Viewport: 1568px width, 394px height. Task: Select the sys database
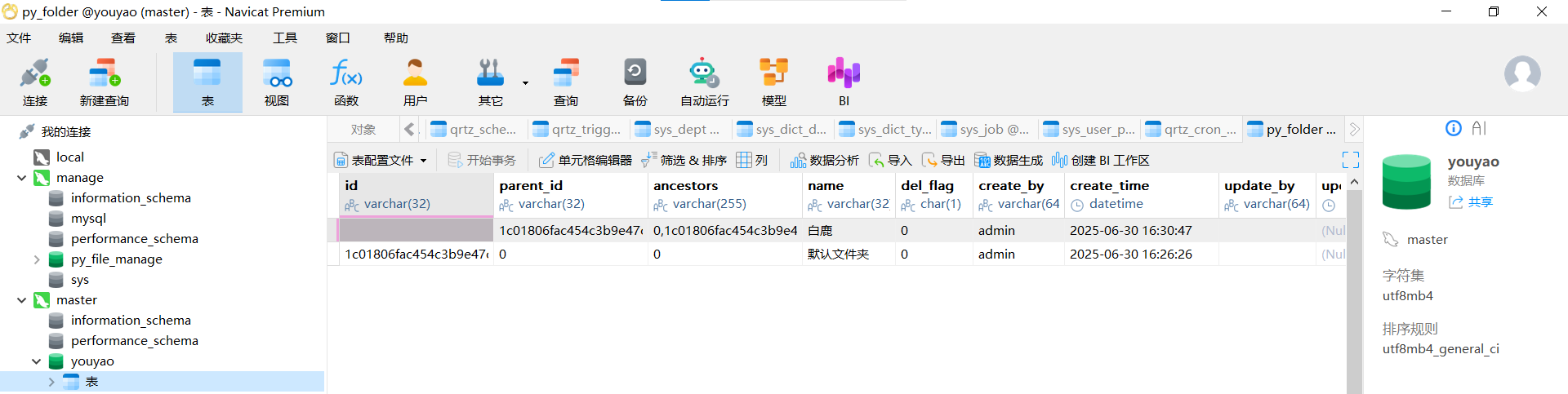[x=79, y=280]
